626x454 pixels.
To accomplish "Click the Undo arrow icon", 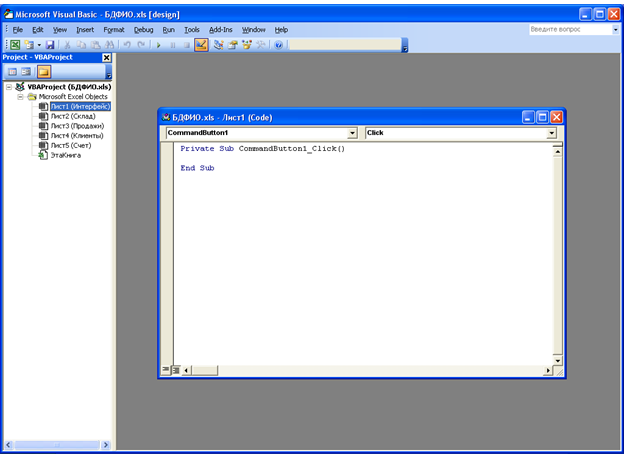I will [127, 45].
